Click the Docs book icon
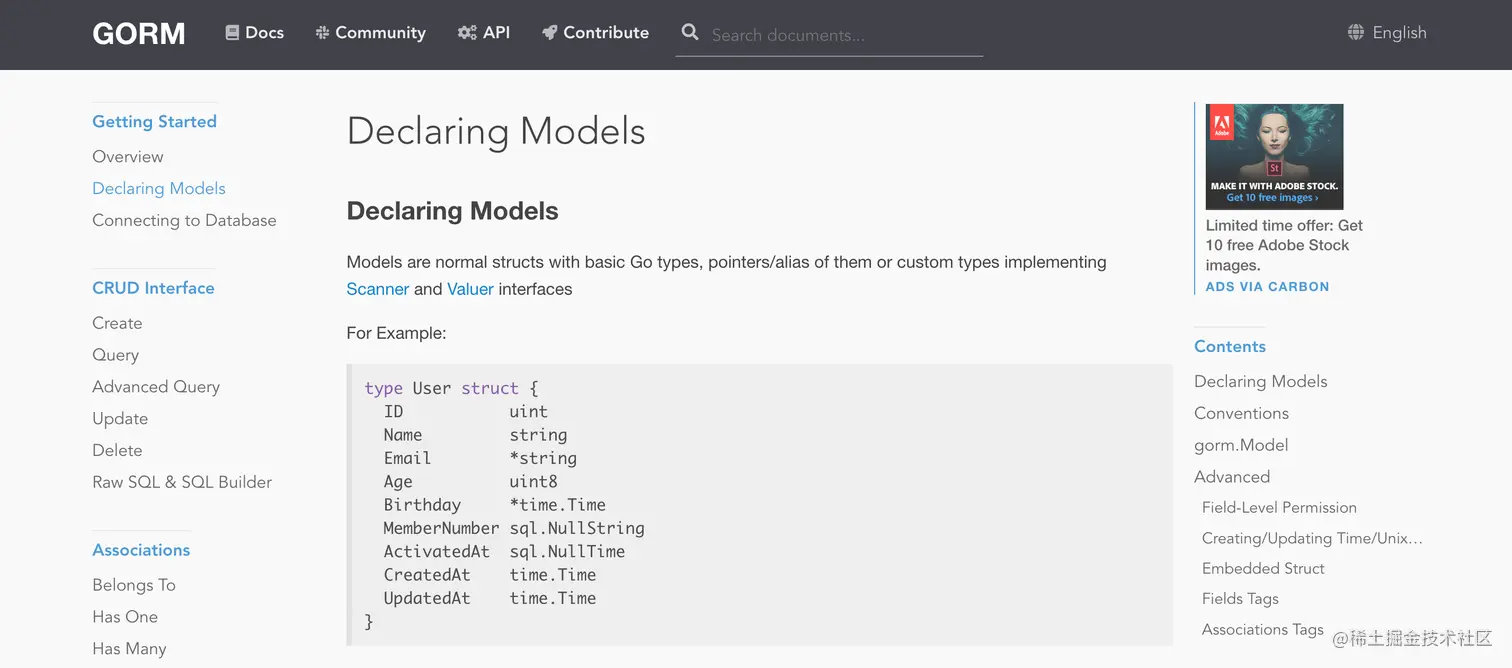This screenshot has width=1512, height=668. point(232,33)
